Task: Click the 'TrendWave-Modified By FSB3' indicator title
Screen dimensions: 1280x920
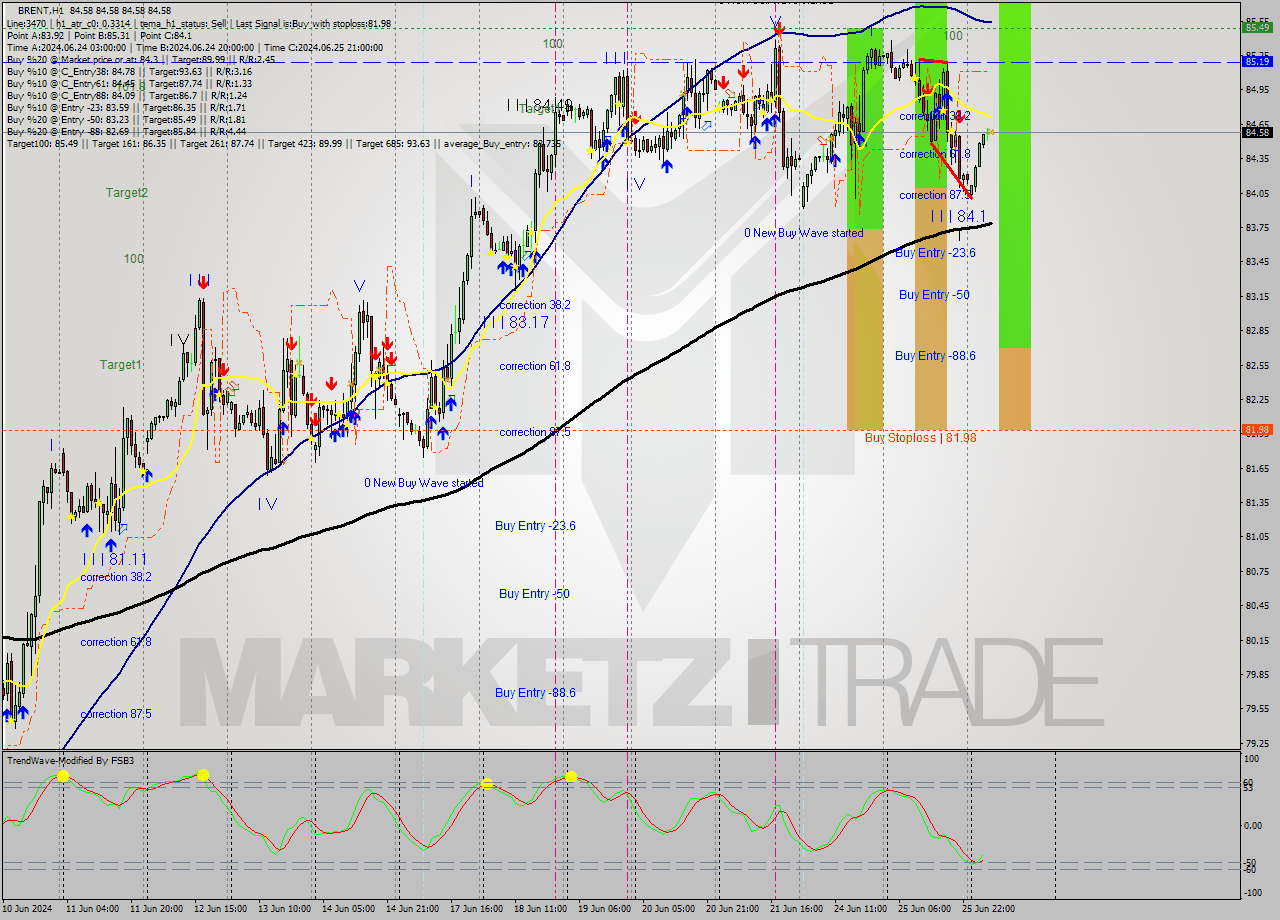Action: 71,761
